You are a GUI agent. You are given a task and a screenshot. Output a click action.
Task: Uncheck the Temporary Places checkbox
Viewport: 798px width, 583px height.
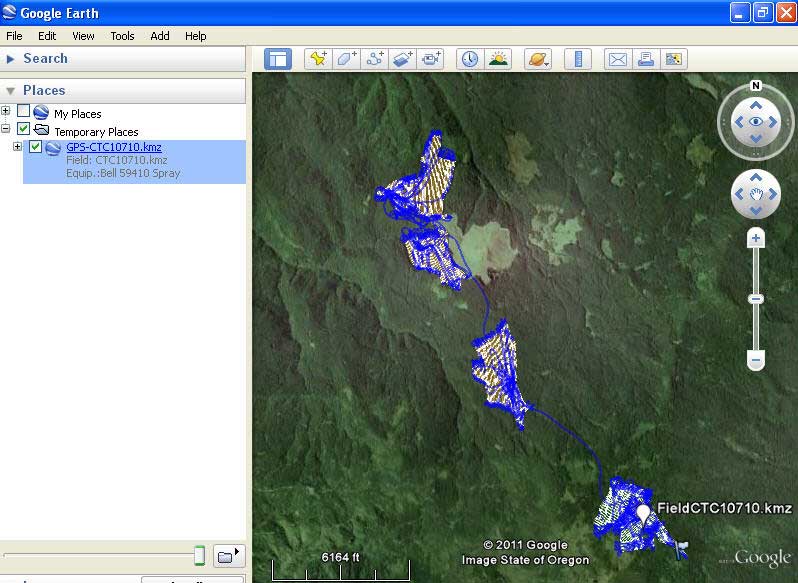[x=23, y=130]
